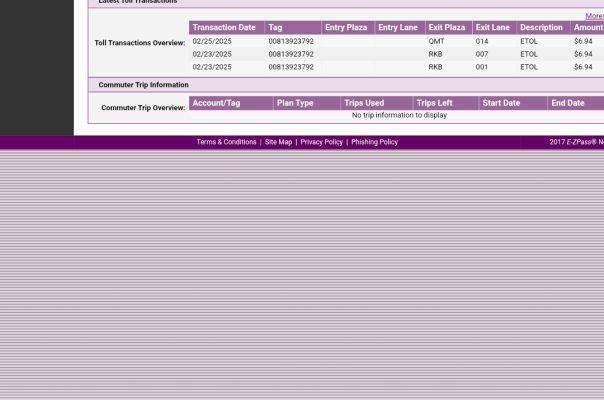Click the Entry Plaza column header
The width and height of the screenshot is (604, 400).
click(x=346, y=28)
